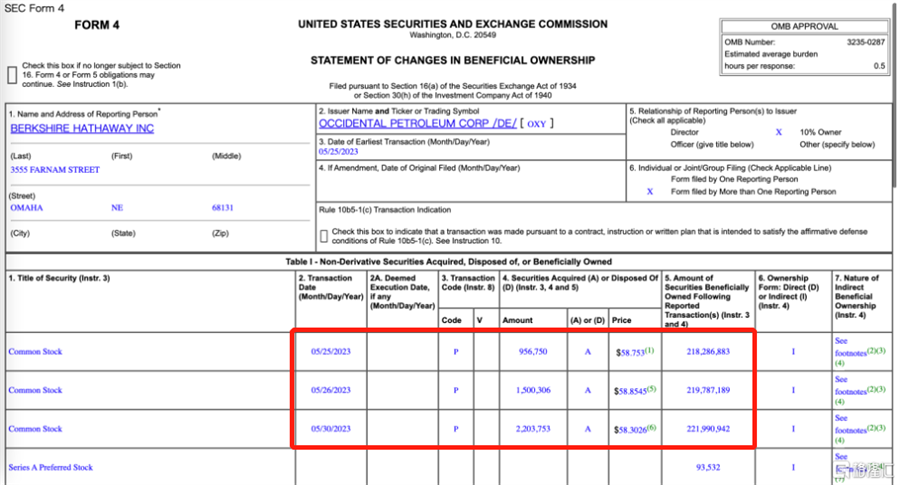Open the OCCIDENTAL PETROLEUM CORP /DE/ link
Screen dimensions: 900x485
pos(417,123)
